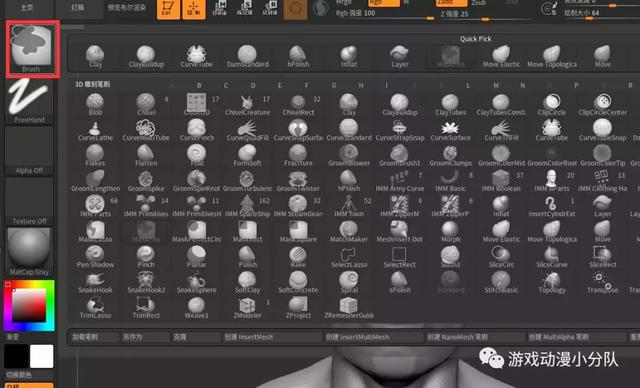Select the FormSoft brush
Viewport: 640px width, 388px height.
tap(247, 155)
